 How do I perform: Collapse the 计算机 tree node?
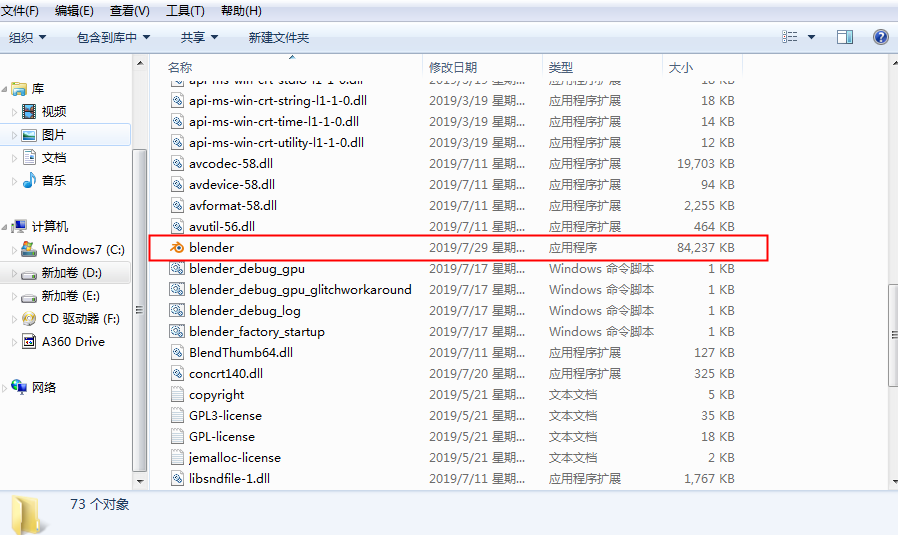(5, 227)
